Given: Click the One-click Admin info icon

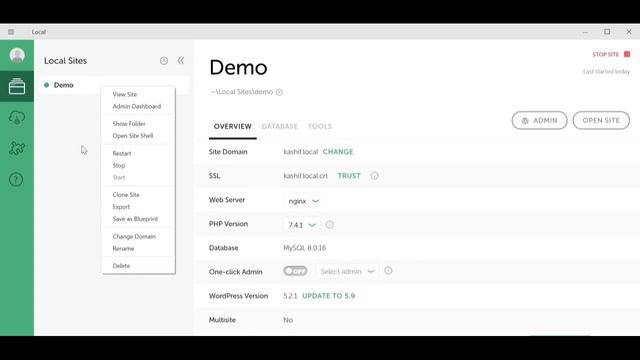Looking at the screenshot, I should pos(388,271).
